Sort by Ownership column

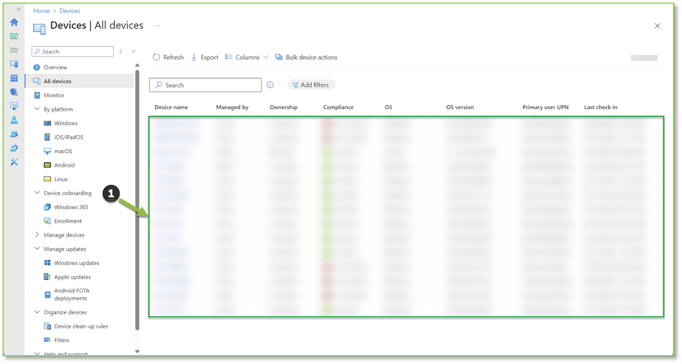(283, 107)
